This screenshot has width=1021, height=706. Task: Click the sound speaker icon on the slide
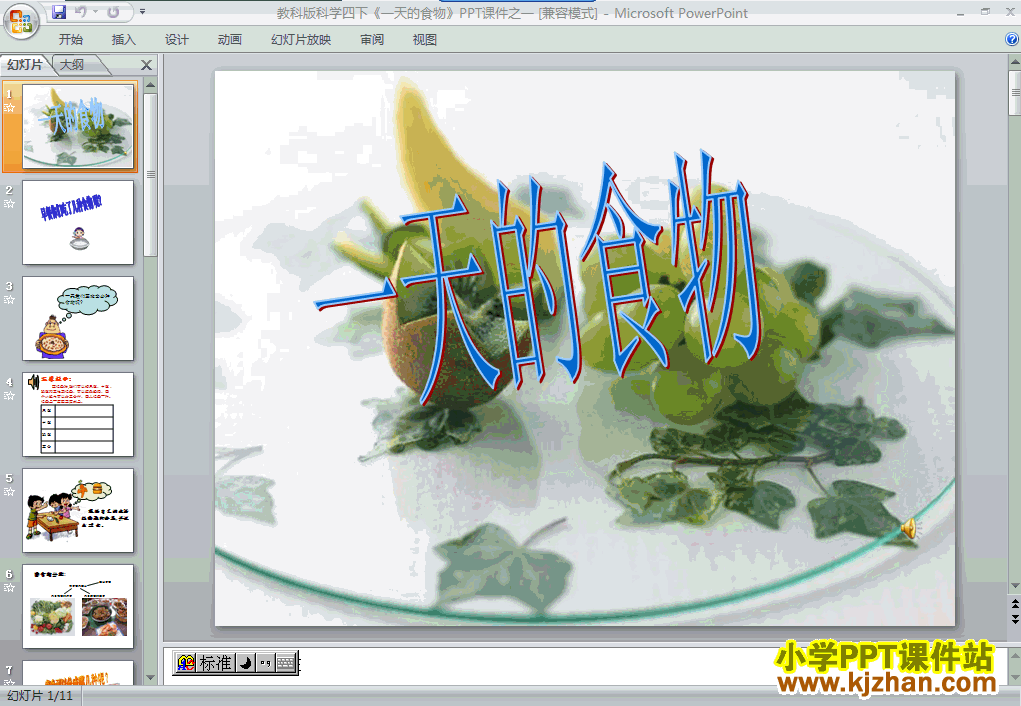point(909,529)
